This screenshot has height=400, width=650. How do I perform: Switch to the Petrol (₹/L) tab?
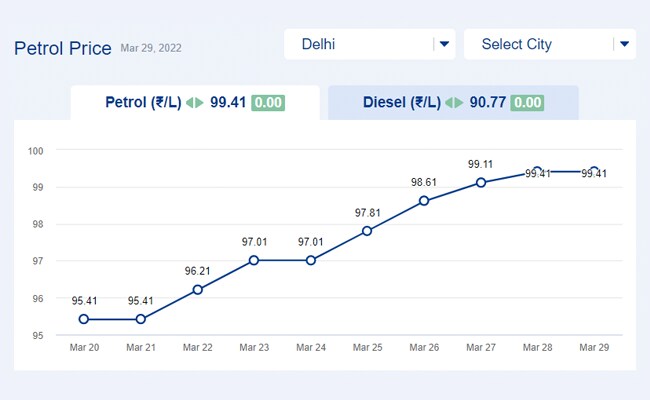pyautogui.click(x=143, y=102)
